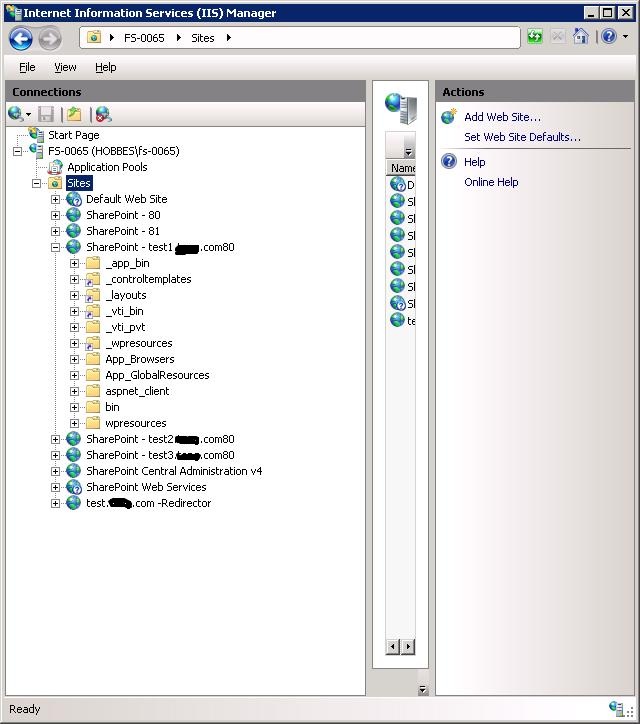Expand SharePoint Central Administration v4 node
Screen dimensions: 640x724
55,471
